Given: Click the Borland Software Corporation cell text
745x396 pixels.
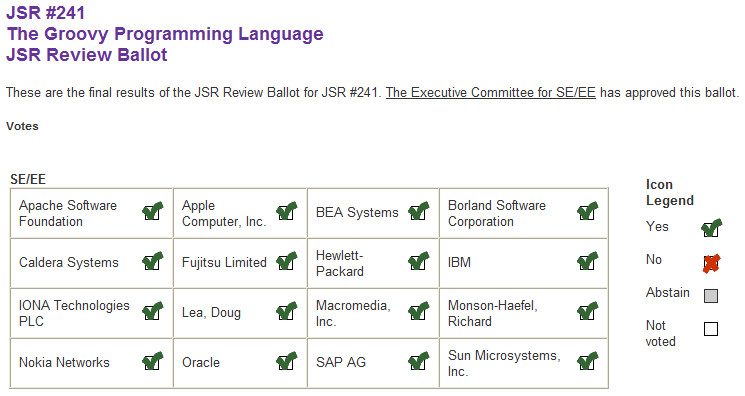Looking at the screenshot, I should (x=497, y=213).
